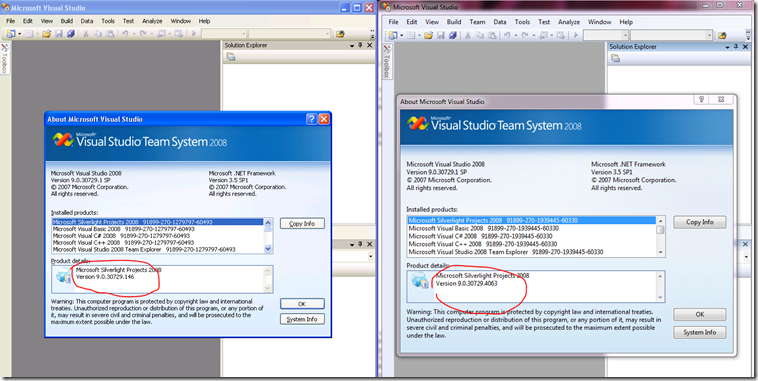Viewport: 758px width, 381px height.
Task: Open the Toolbox tab in right window
Action: coord(386,61)
